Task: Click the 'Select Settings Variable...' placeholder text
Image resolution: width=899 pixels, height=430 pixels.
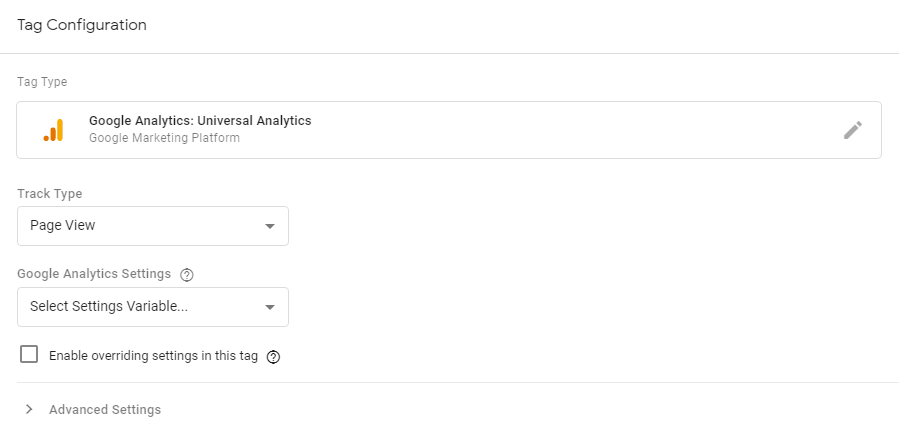Action: pos(109,307)
